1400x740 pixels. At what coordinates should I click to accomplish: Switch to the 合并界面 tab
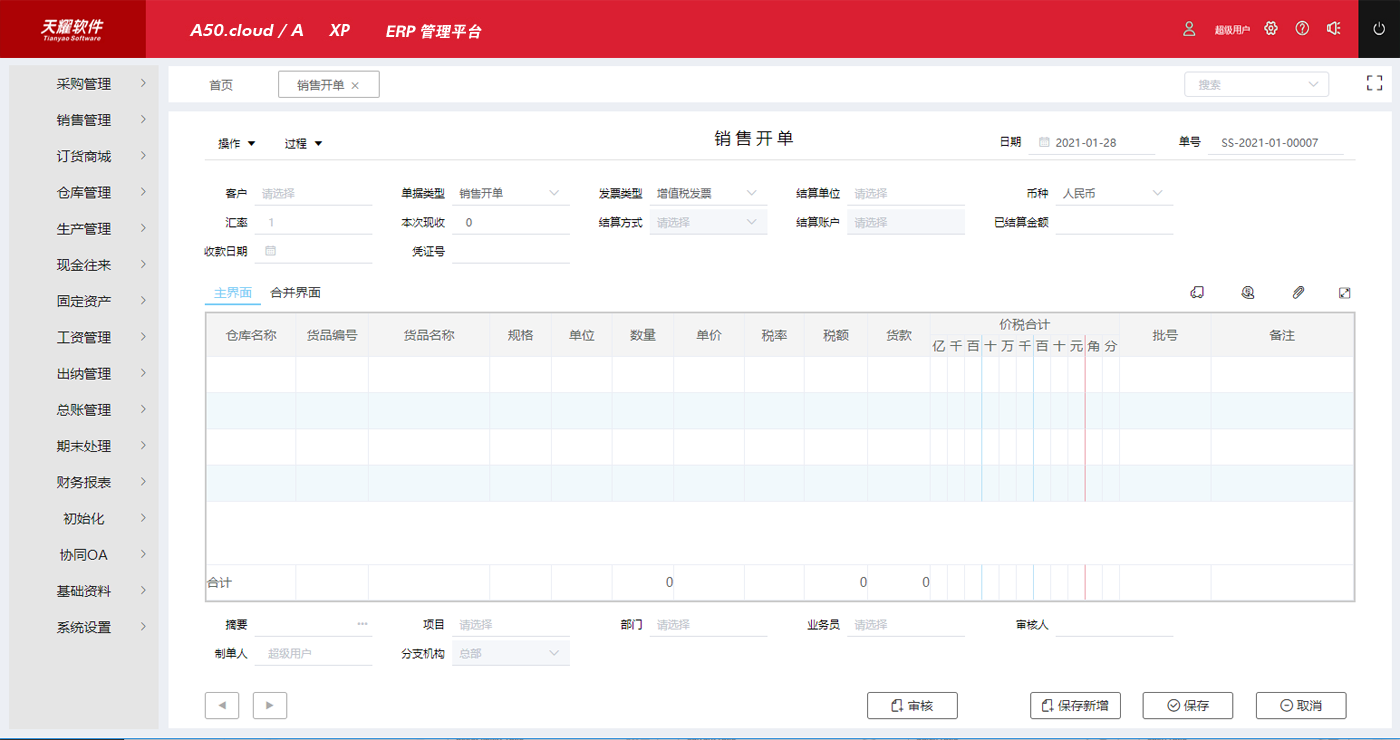[295, 293]
